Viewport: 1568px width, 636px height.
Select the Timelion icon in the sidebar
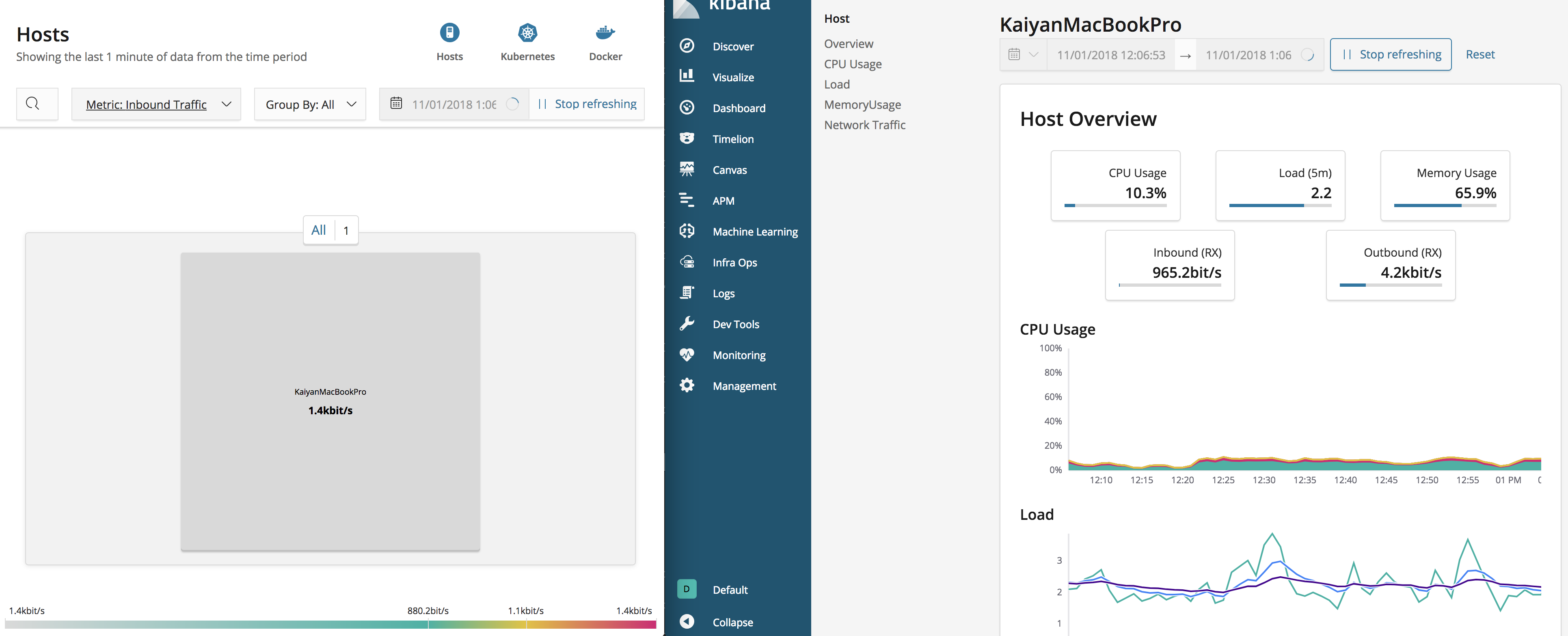point(687,139)
